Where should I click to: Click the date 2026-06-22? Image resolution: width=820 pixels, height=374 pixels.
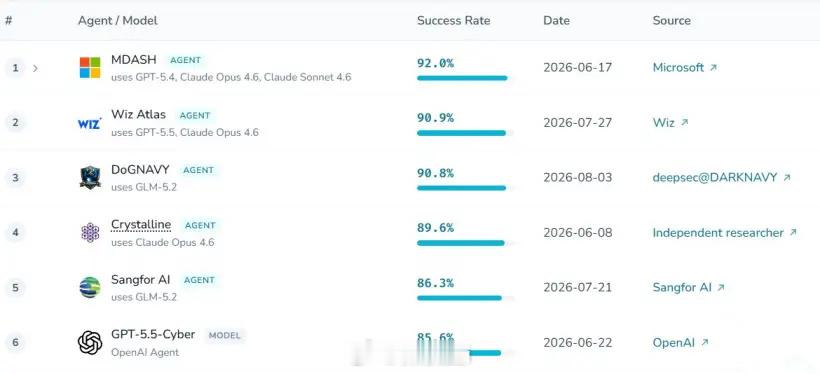[x=577, y=343]
